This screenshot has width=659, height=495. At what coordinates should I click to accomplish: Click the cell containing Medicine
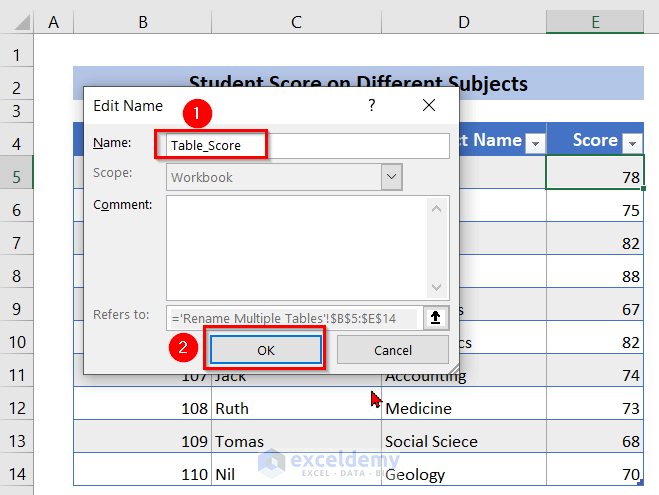click(463, 408)
